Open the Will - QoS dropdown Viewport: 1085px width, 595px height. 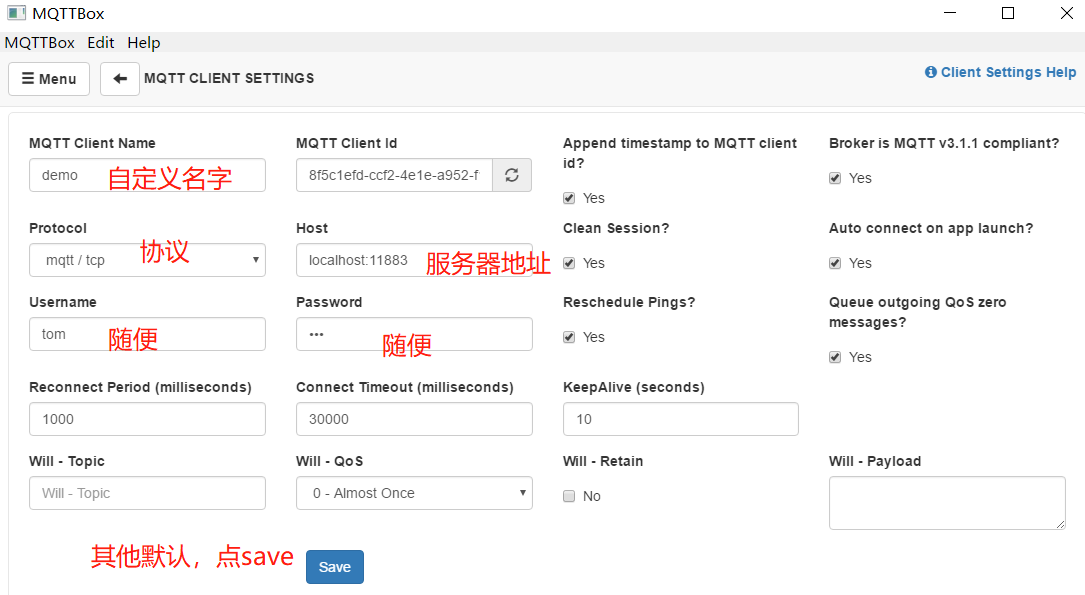point(414,493)
